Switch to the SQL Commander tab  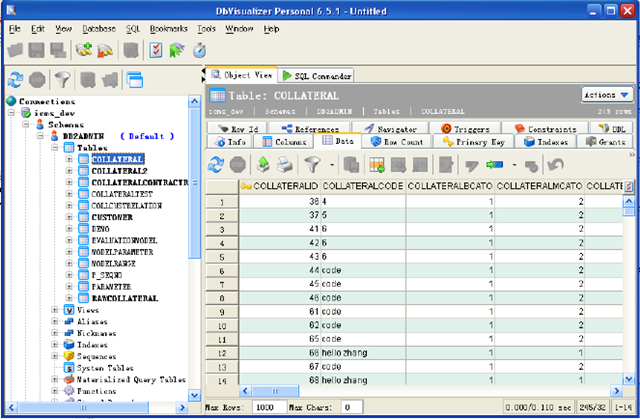click(316, 76)
